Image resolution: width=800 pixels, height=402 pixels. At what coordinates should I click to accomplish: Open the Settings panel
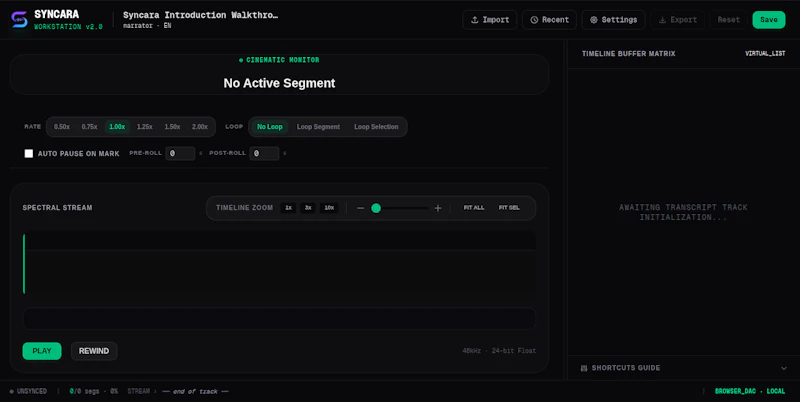coord(613,20)
